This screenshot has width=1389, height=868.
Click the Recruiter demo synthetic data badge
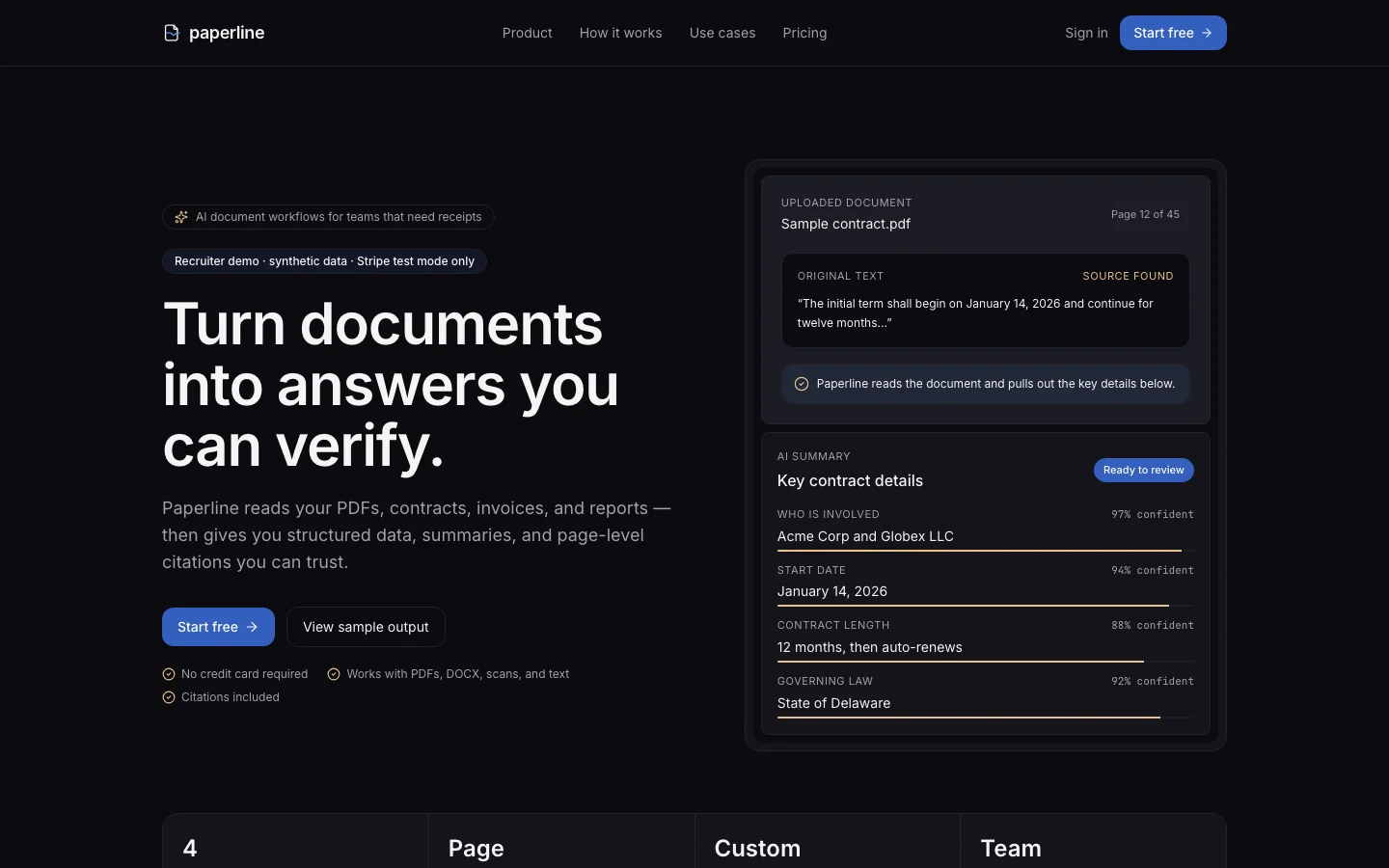click(324, 261)
